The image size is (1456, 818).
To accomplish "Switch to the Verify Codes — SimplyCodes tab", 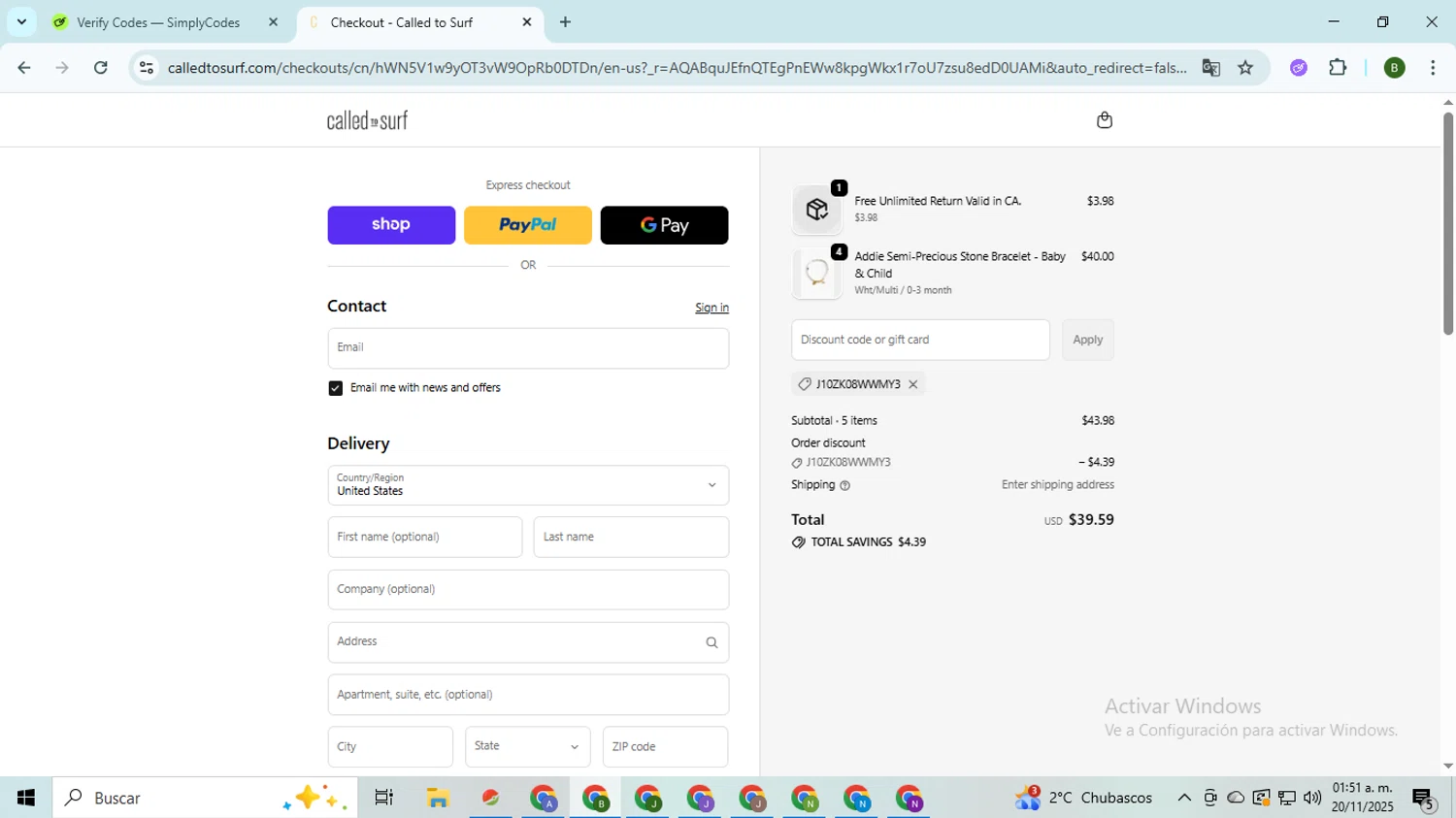I will [x=165, y=22].
